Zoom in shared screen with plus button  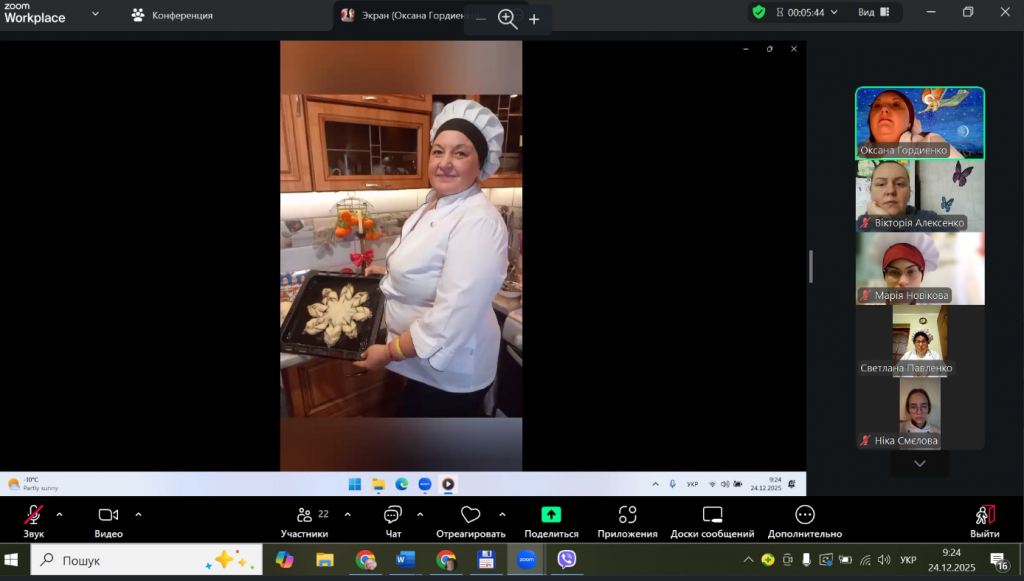534,19
